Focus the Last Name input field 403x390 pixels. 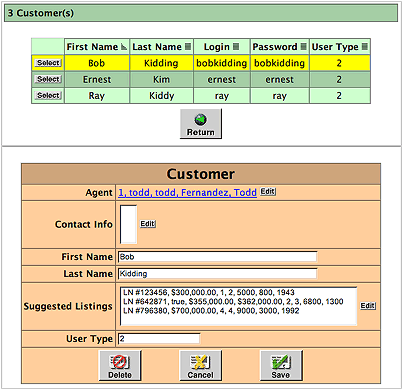pos(217,274)
